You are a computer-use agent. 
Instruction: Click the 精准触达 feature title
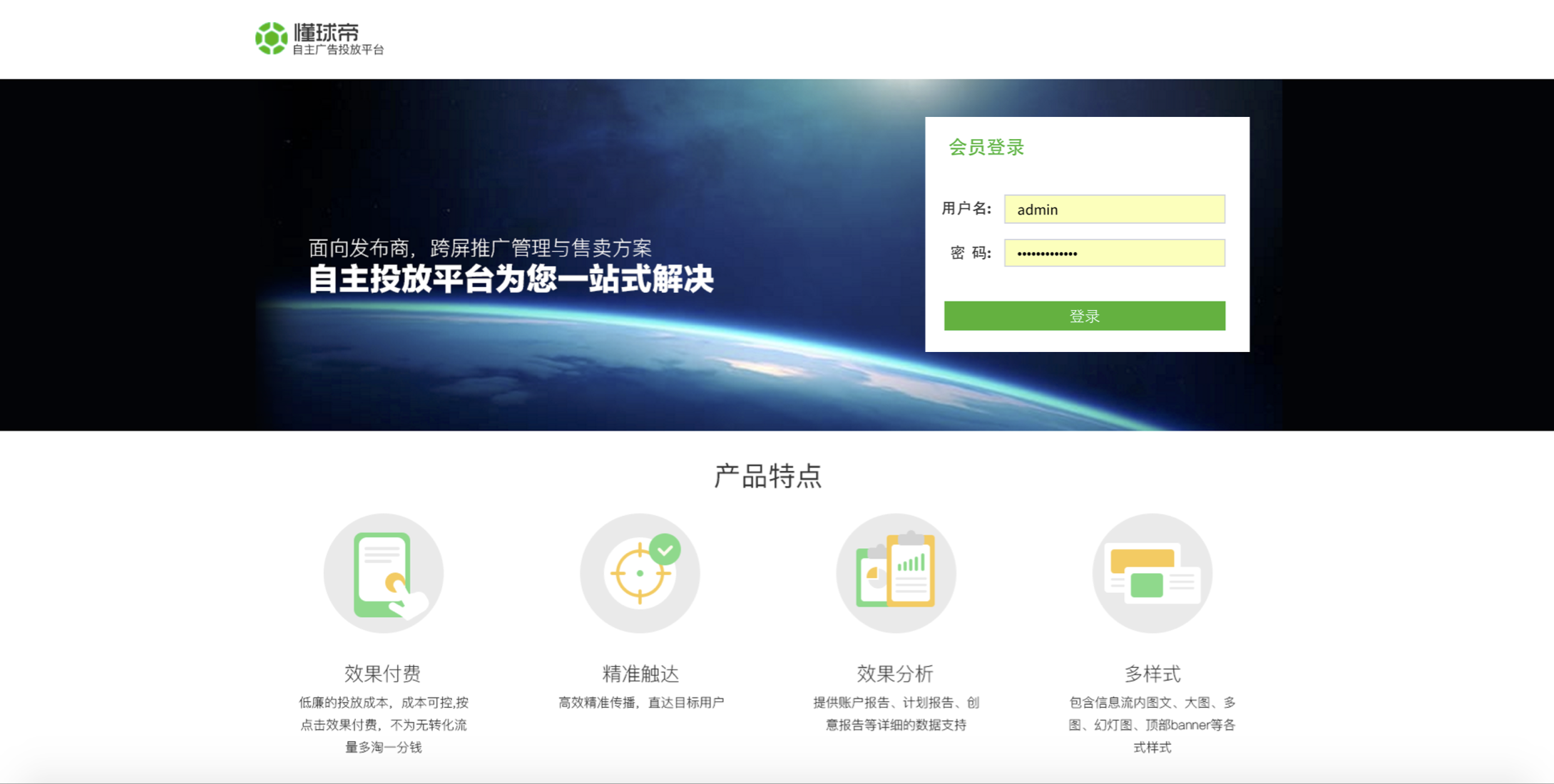[x=640, y=673]
